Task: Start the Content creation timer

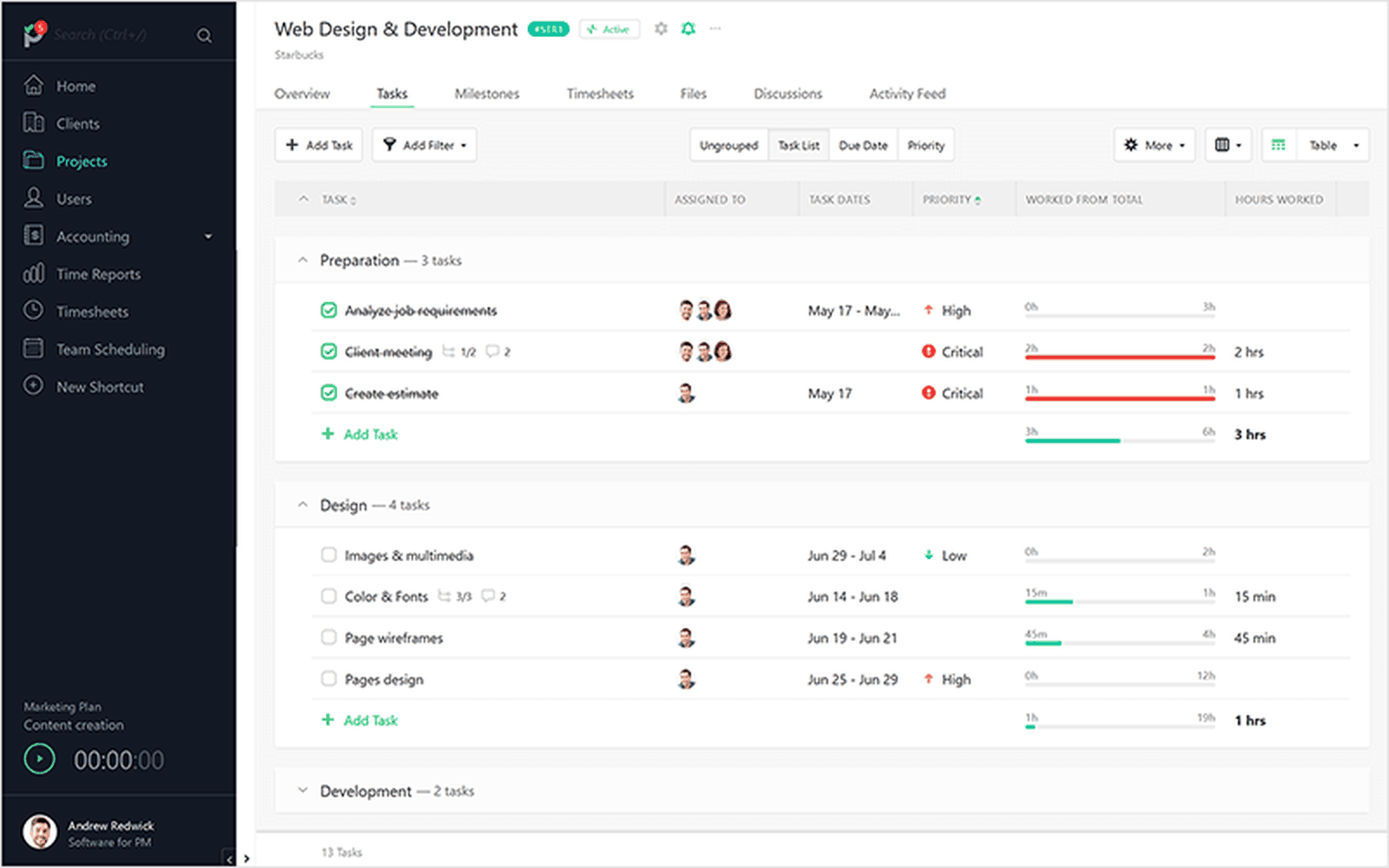Action: 38,759
